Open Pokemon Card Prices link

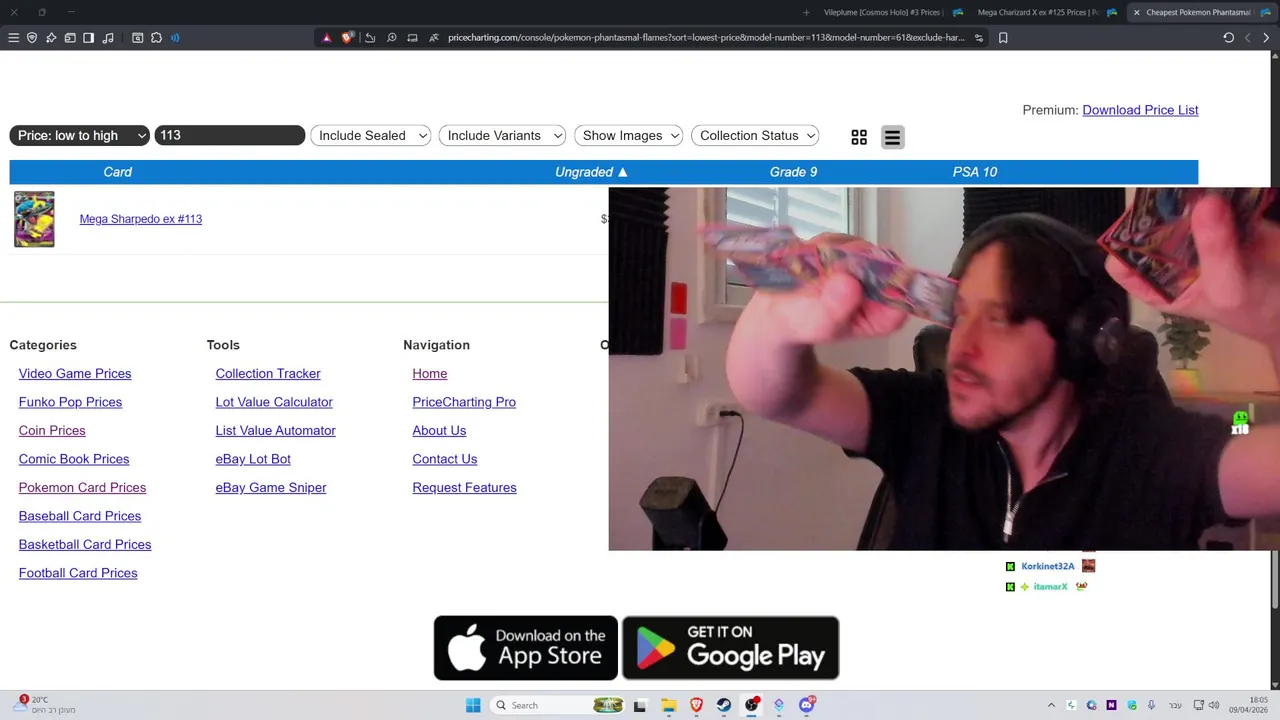[x=82, y=487]
